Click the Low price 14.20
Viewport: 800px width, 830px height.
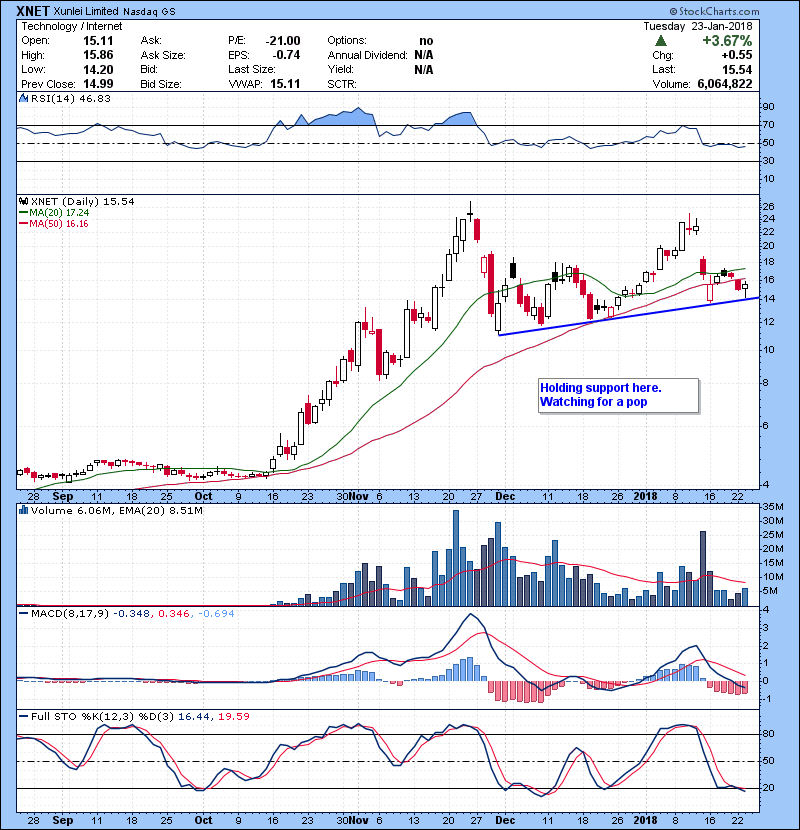click(x=98, y=69)
